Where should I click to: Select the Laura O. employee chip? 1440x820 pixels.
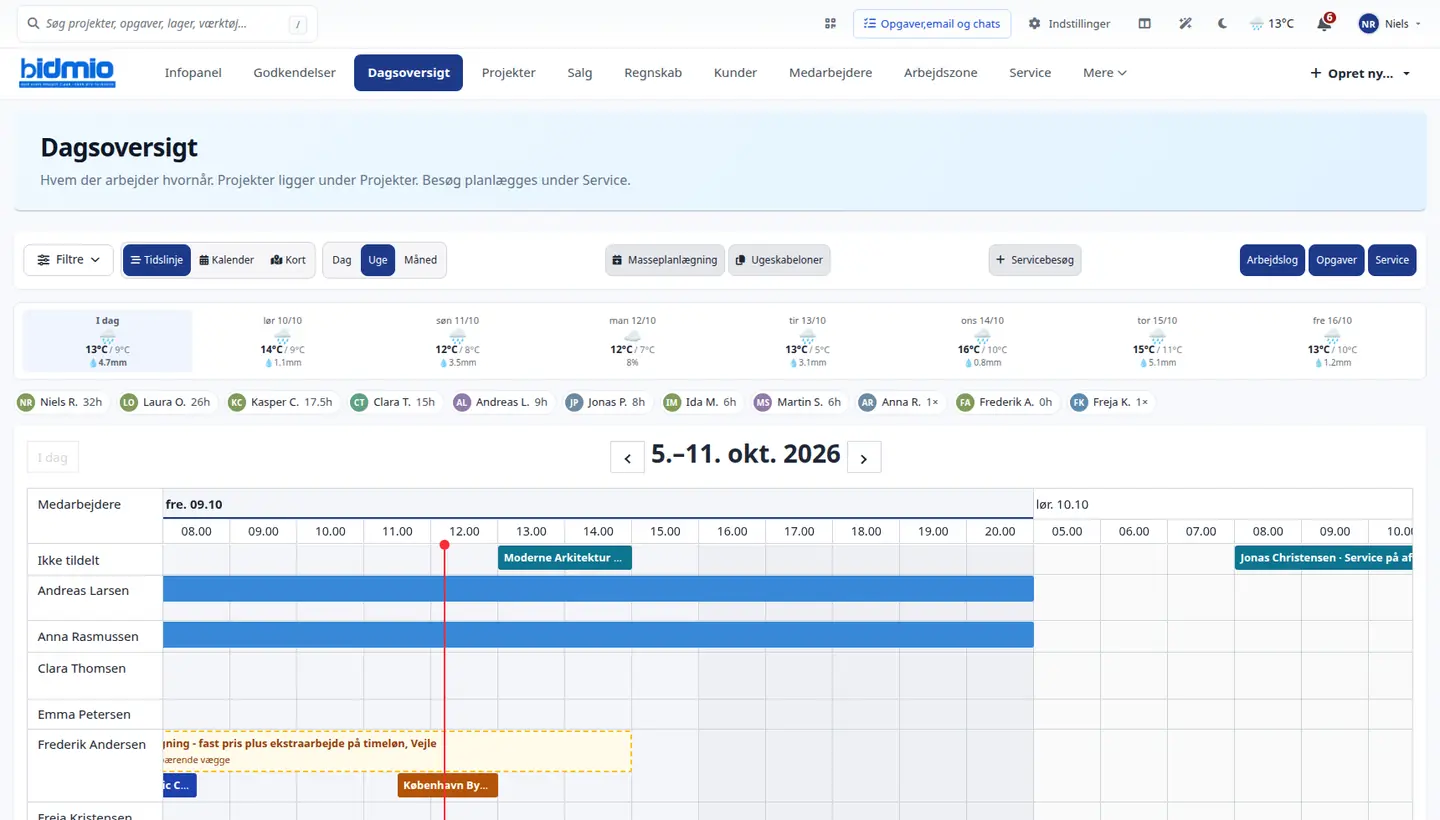[x=166, y=402]
